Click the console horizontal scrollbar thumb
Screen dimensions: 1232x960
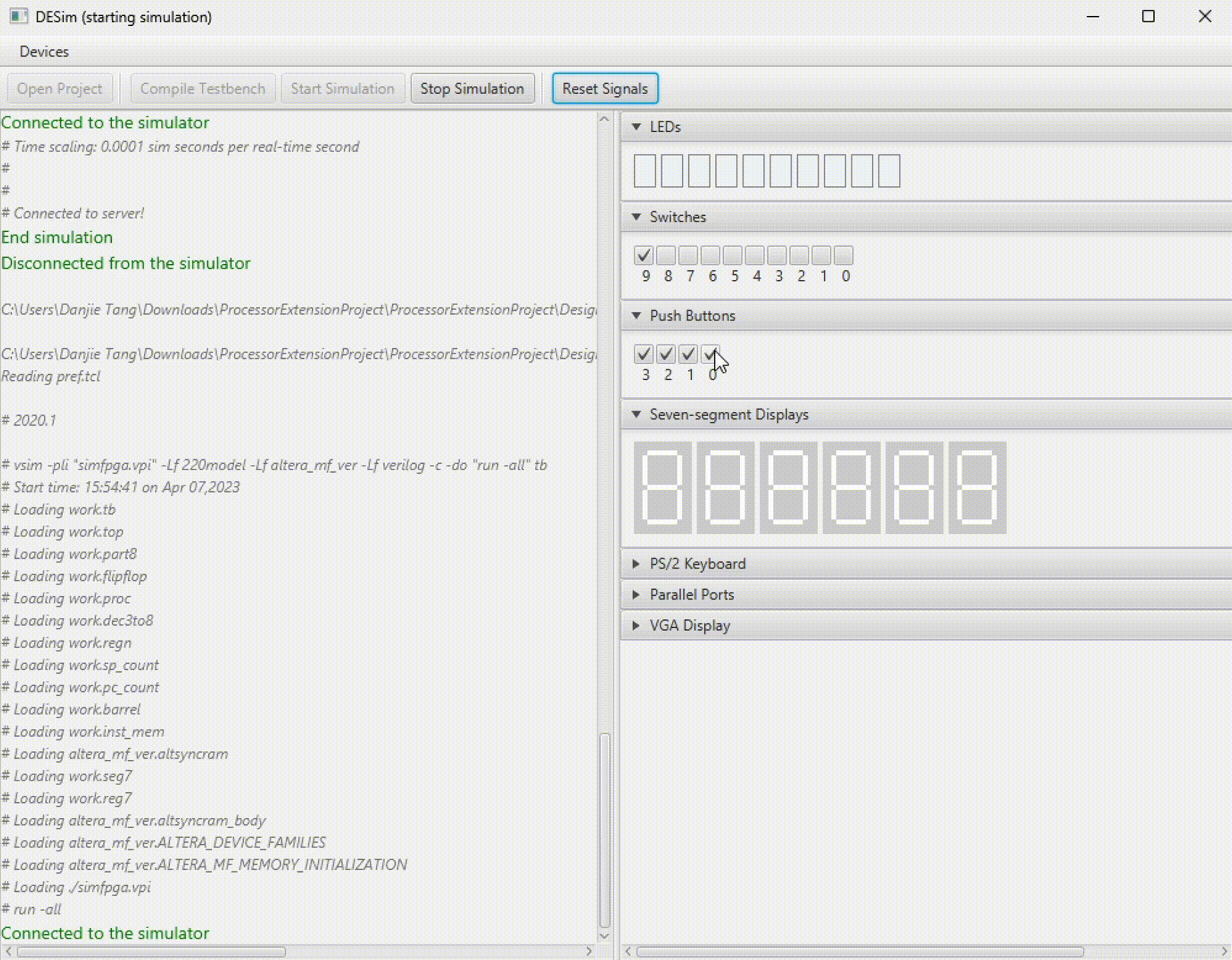(x=151, y=951)
